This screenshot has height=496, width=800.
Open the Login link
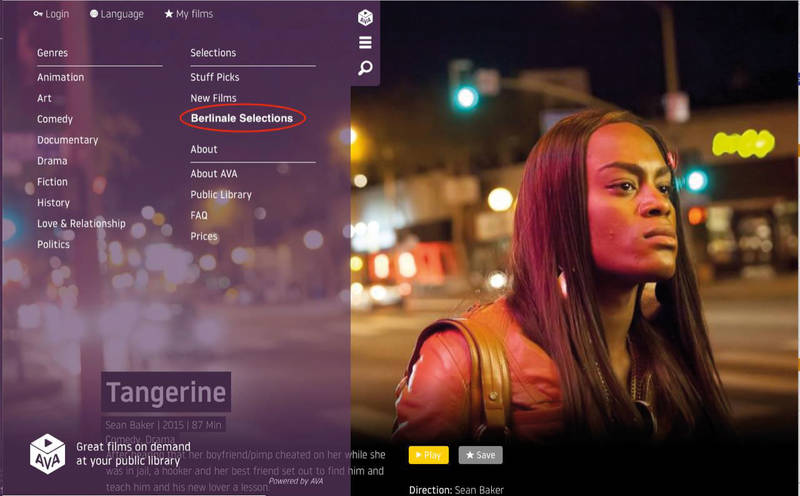pyautogui.click(x=57, y=14)
